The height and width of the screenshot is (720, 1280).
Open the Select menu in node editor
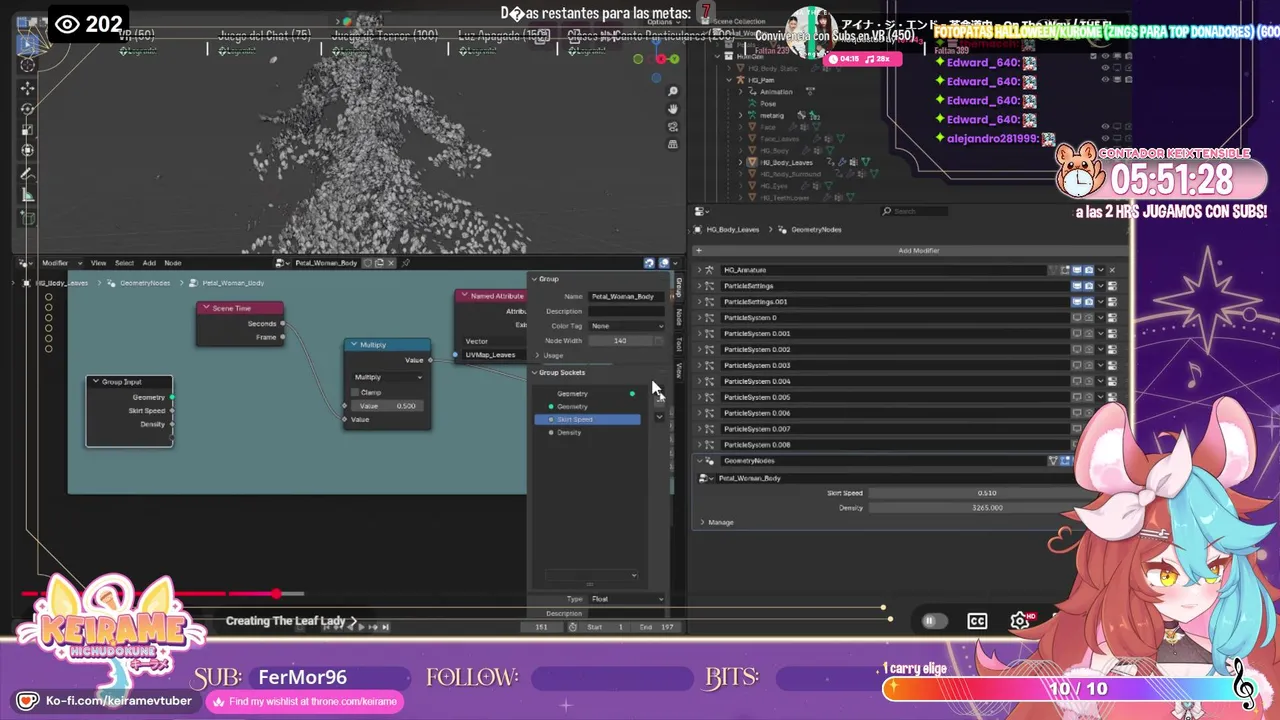click(124, 263)
